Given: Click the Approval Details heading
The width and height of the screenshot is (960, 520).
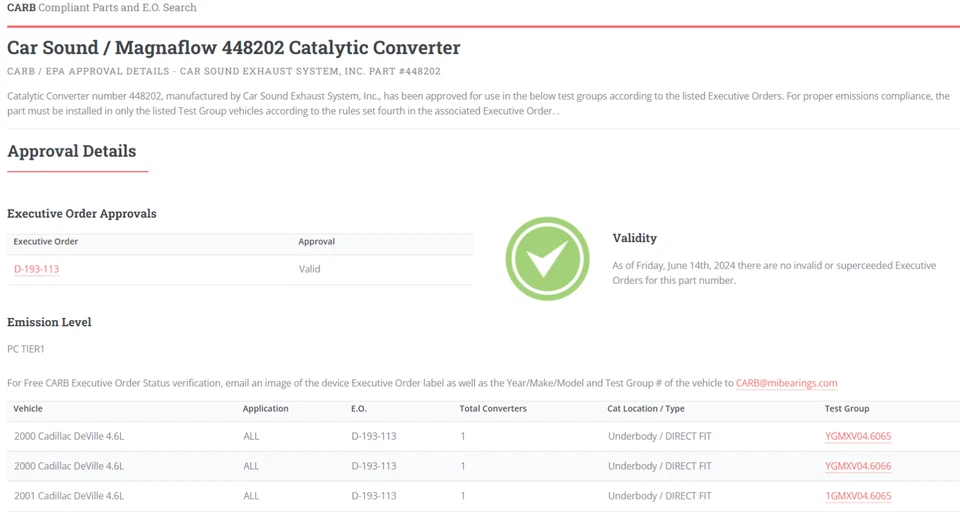Looking at the screenshot, I should coord(72,151).
